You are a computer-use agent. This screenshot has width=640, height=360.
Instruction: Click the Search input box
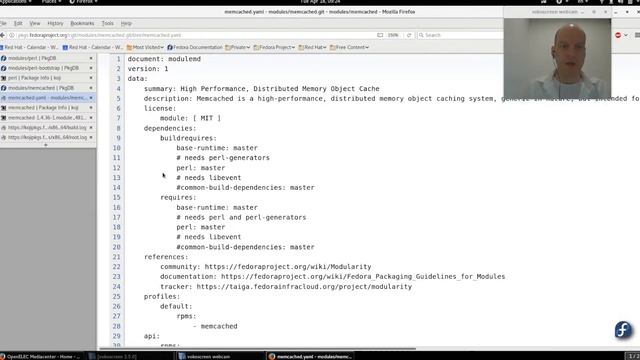[x=461, y=35]
